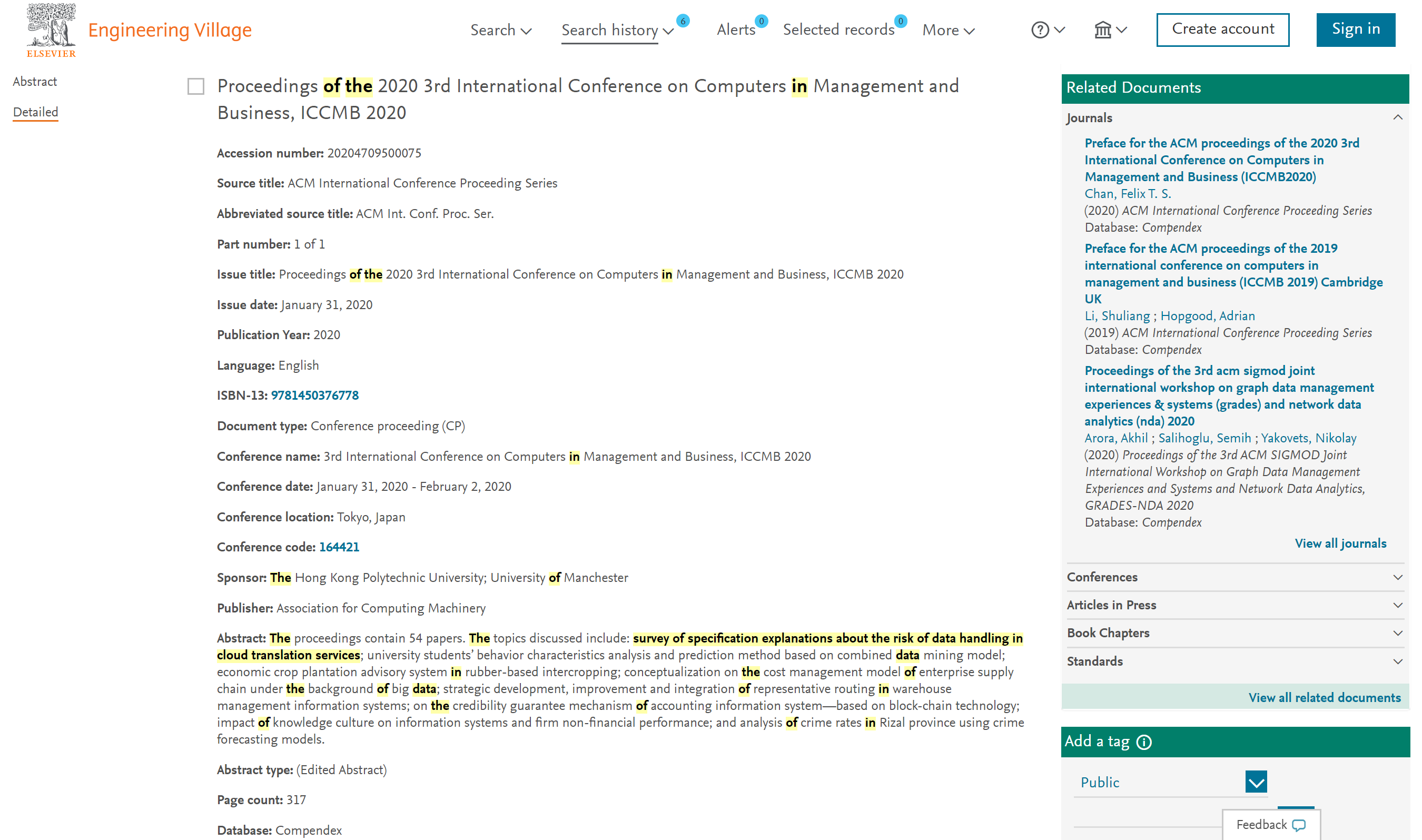Expand the Standards section
Viewport: 1422px width, 840px height.
click(x=1398, y=661)
